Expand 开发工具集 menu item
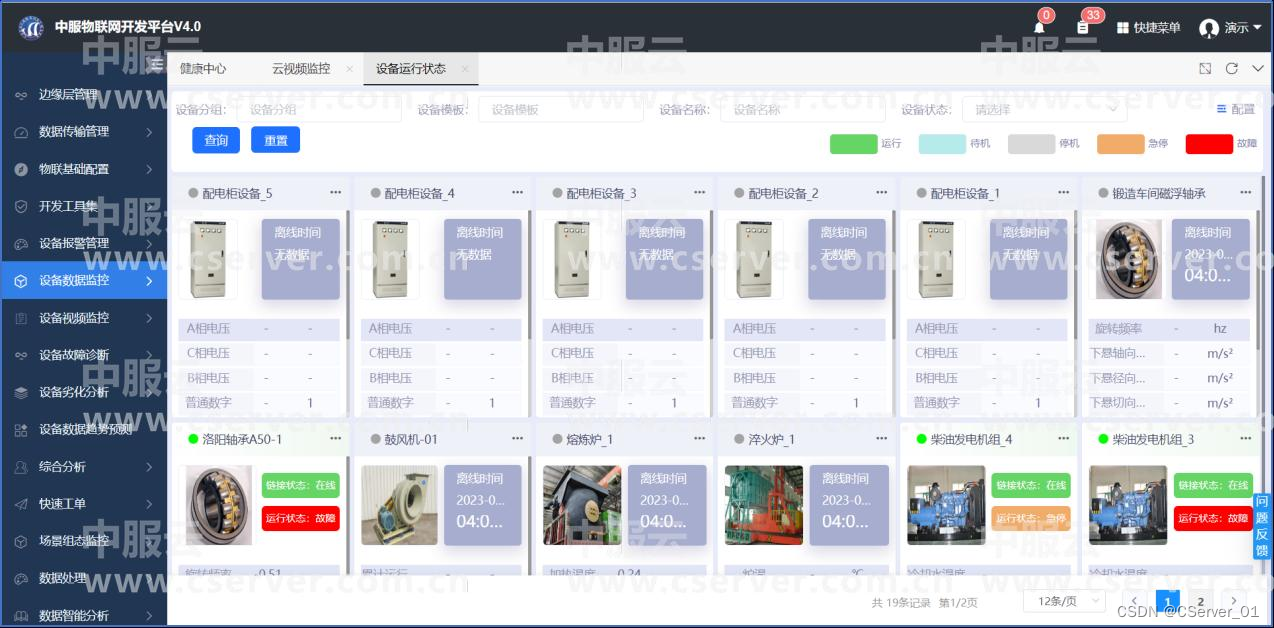1274x628 pixels. [x=84, y=206]
